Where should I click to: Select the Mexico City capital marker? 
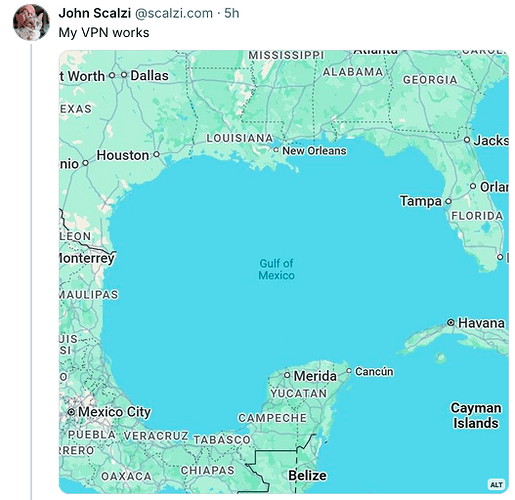click(71, 412)
